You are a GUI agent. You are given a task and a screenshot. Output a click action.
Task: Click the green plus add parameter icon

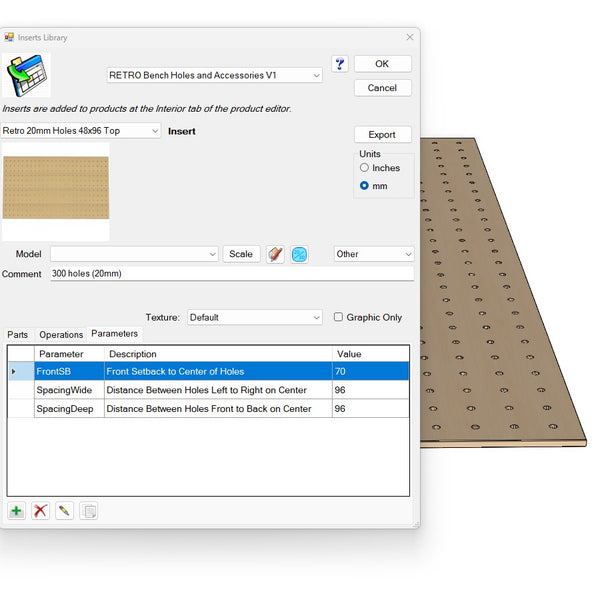tap(16, 511)
